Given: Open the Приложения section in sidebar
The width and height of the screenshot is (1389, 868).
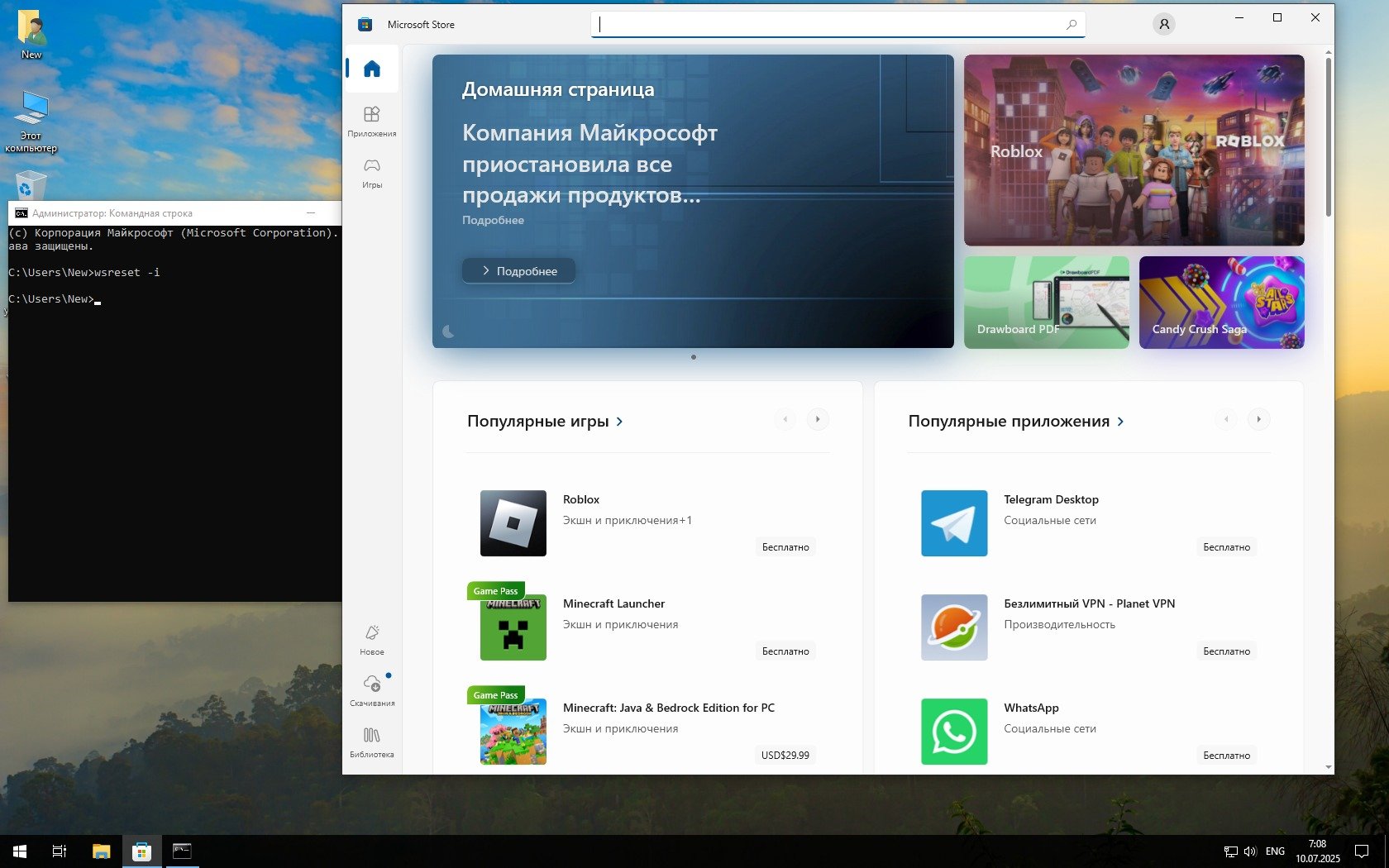Looking at the screenshot, I should click(372, 121).
